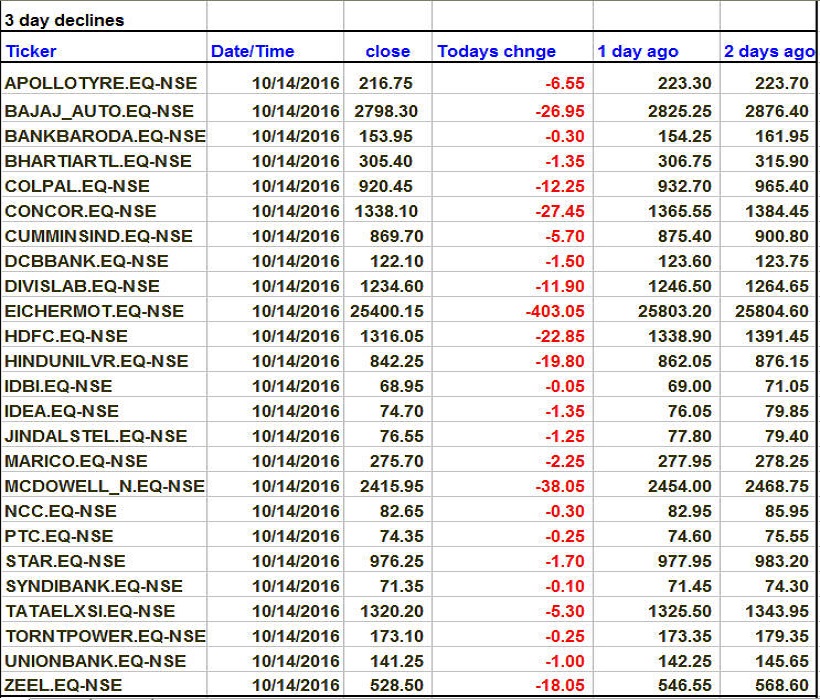
Task: Select the Todays chnge column header
Action: [496, 51]
